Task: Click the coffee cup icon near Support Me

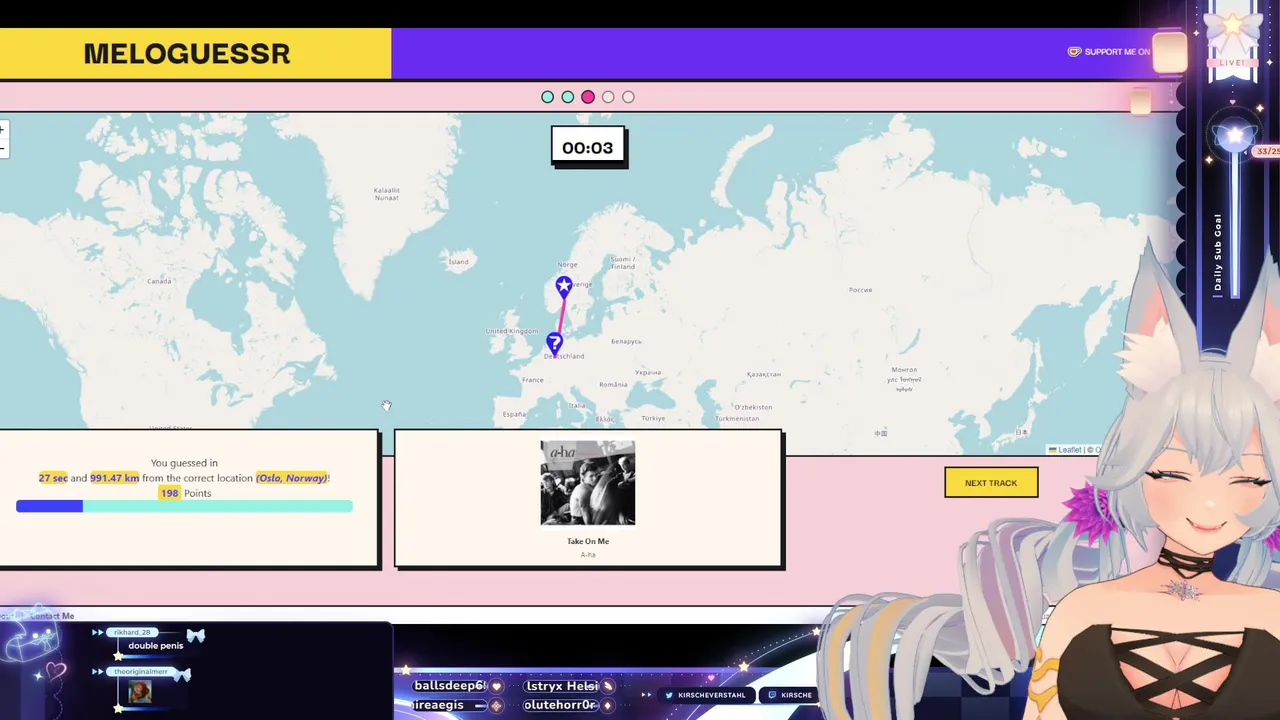Action: pos(1074,52)
